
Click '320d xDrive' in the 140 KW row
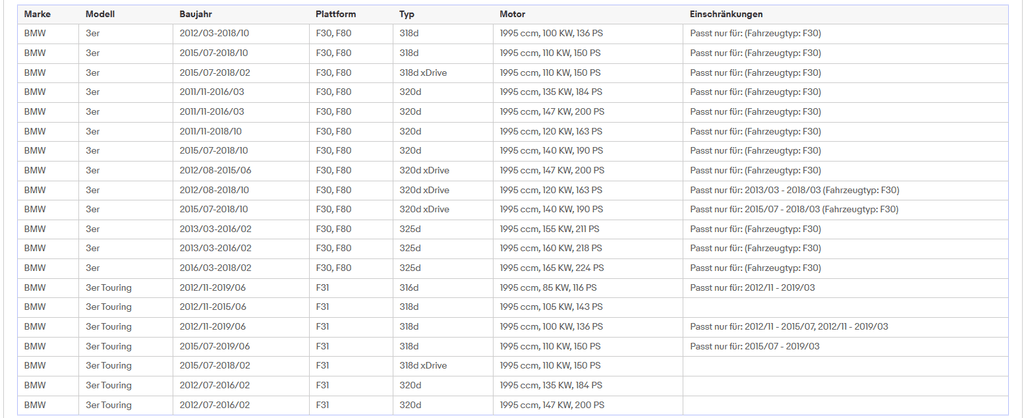424,210
